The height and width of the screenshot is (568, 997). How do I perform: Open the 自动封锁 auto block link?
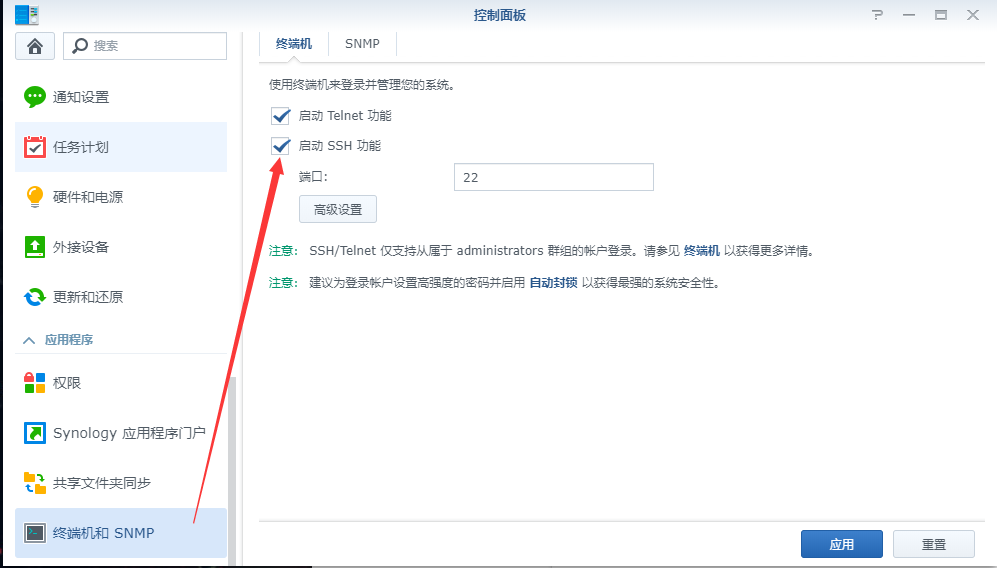(554, 283)
